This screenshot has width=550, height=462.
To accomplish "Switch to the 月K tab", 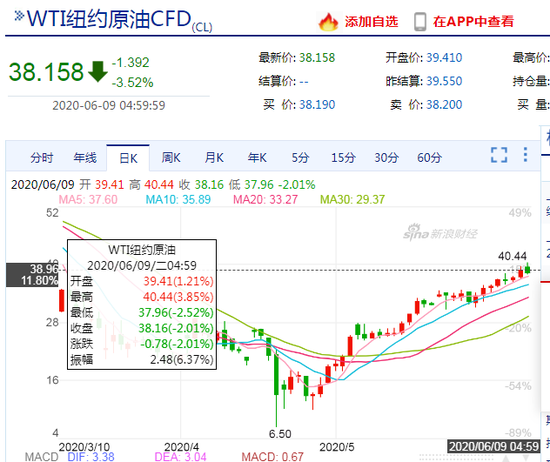I will 214,158.
